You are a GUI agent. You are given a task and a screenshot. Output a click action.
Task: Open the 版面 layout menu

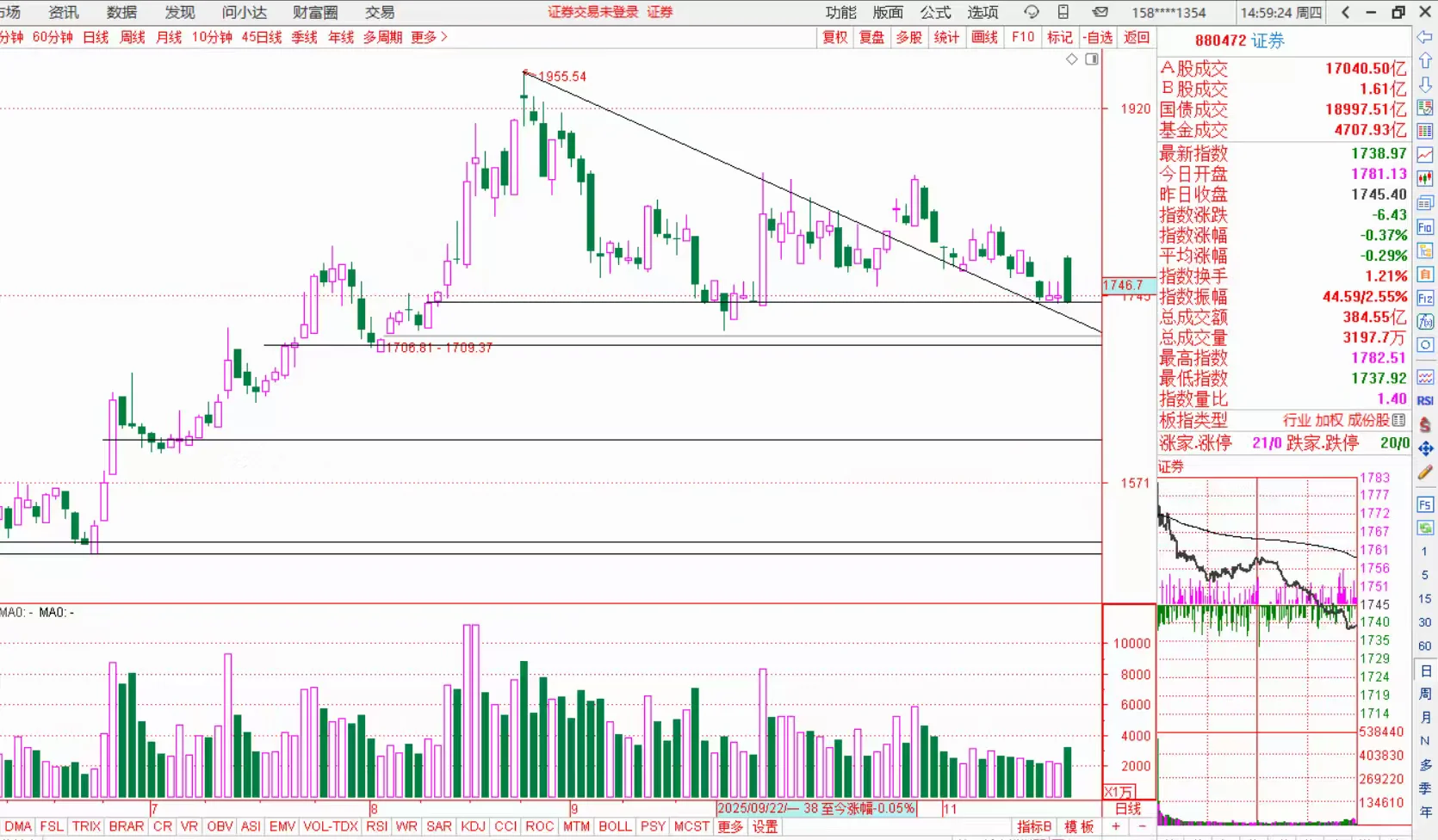click(x=888, y=12)
